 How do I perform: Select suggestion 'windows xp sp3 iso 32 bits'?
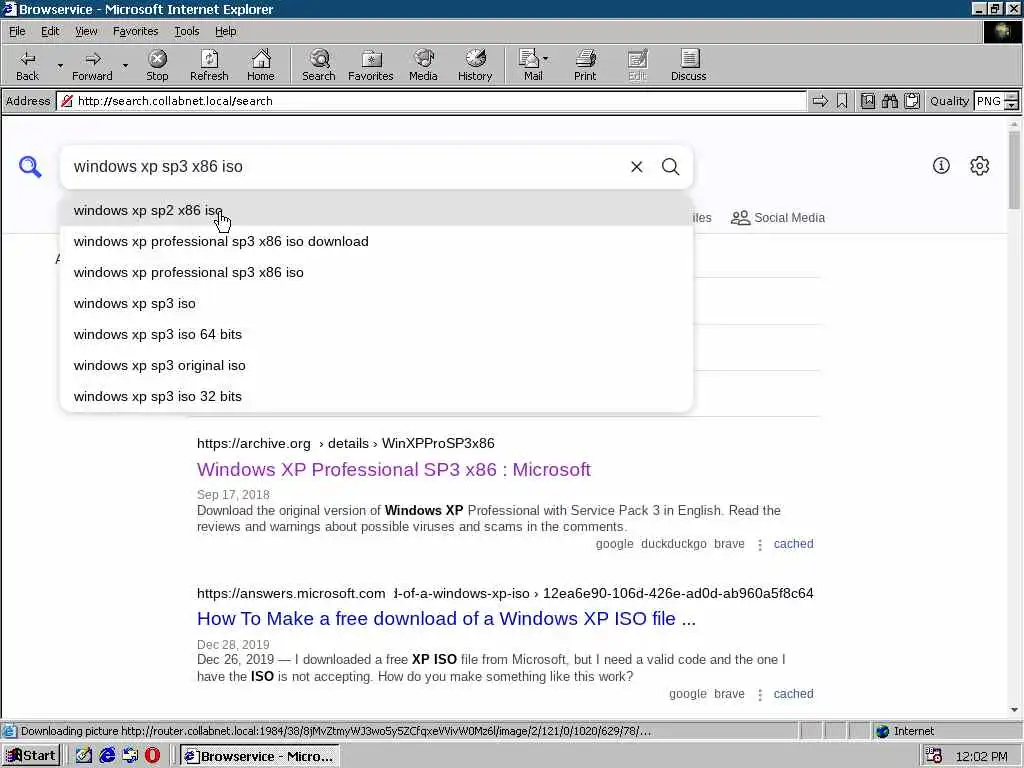376,396
